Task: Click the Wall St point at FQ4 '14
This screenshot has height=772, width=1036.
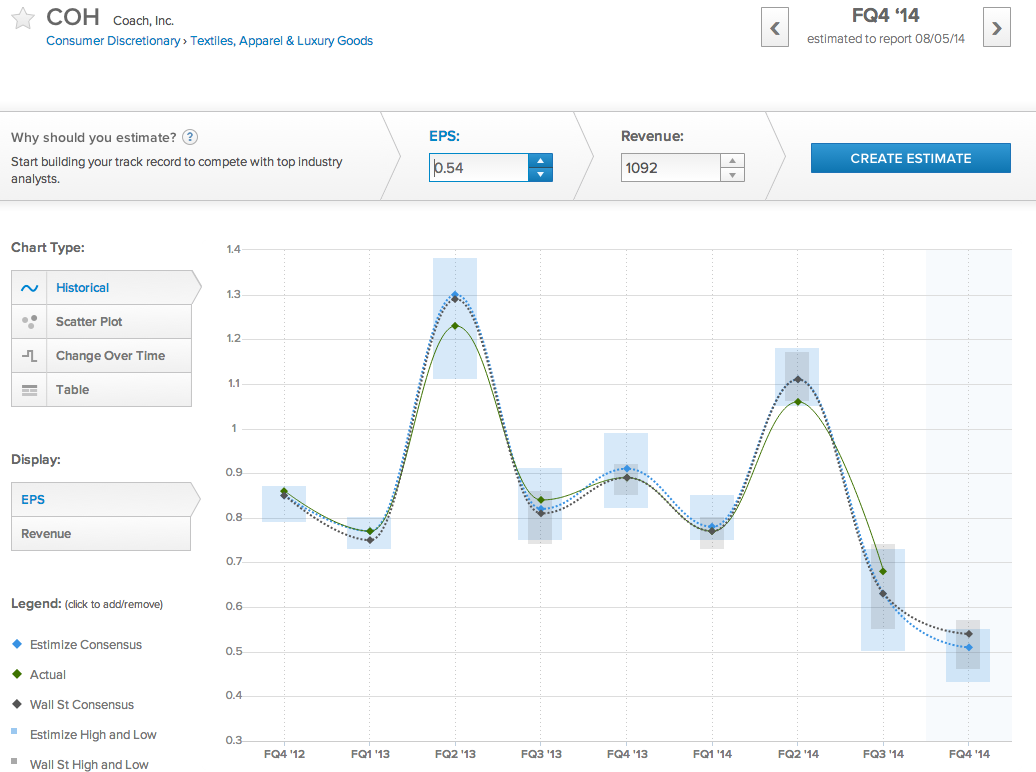Action: tap(969, 634)
